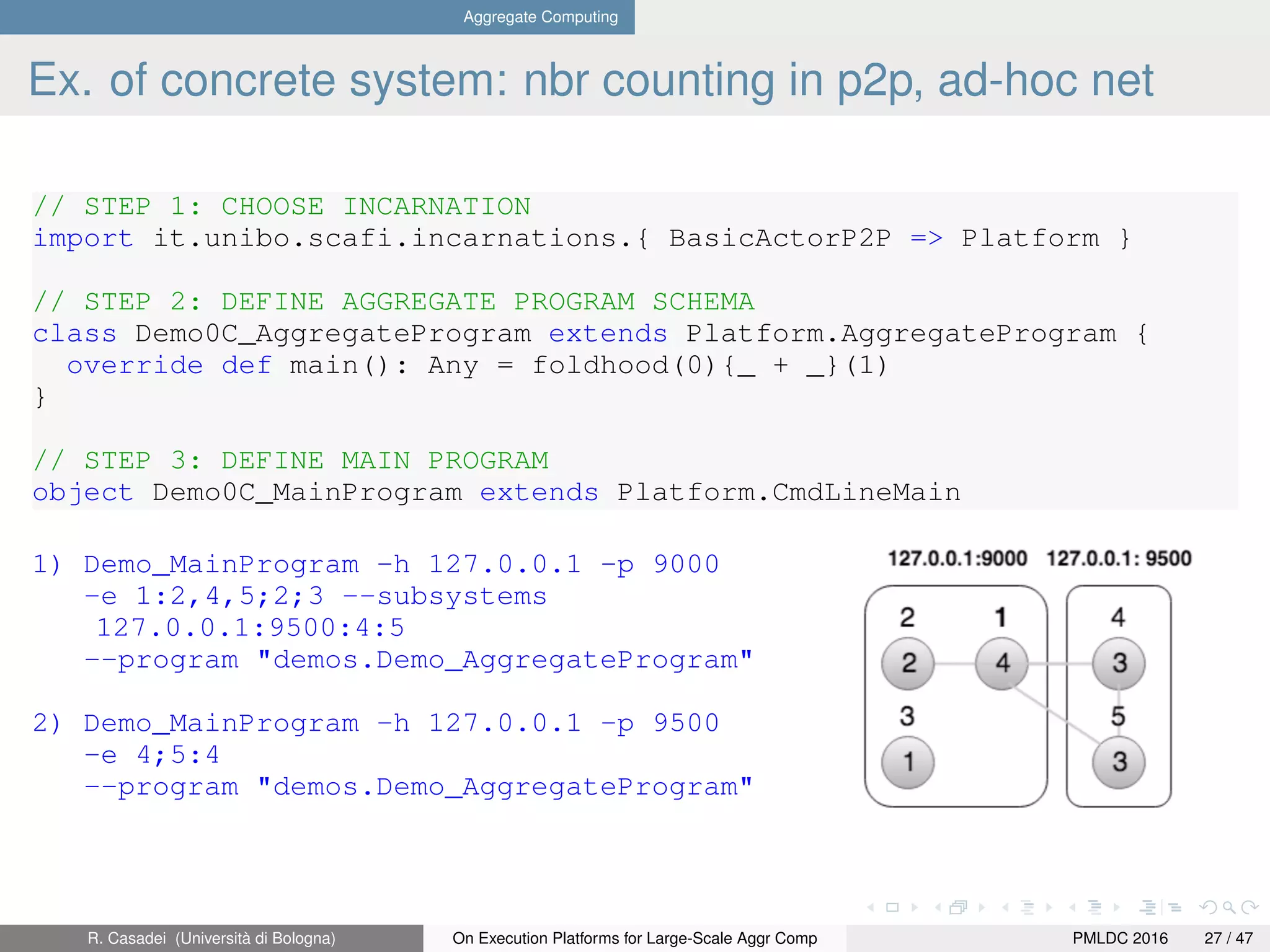
Task: Click first --program demos.Demo_AggregateProgram line
Action: tap(419, 660)
